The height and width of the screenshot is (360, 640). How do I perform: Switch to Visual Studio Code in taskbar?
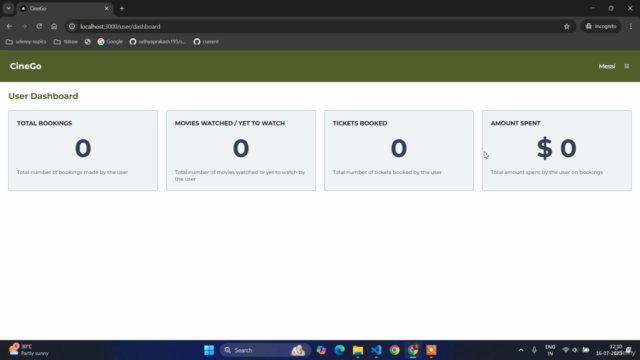(x=376, y=350)
